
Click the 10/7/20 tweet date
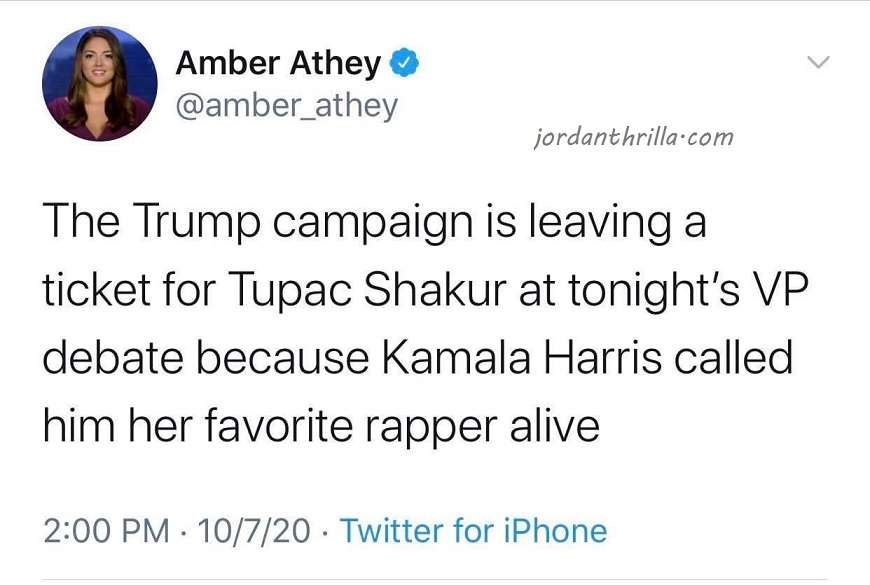[x=253, y=530]
